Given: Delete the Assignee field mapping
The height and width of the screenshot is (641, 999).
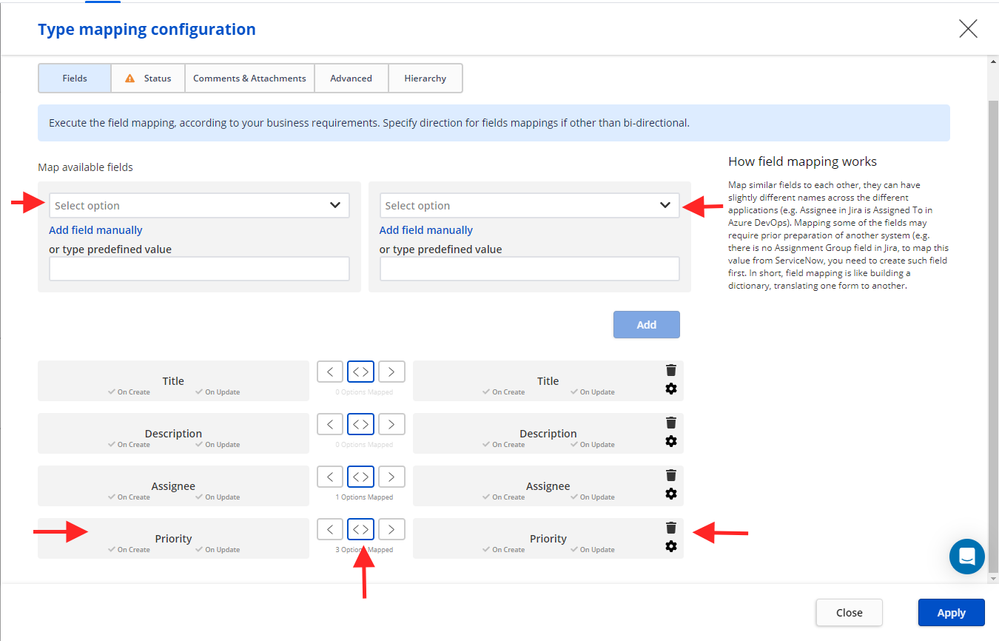Looking at the screenshot, I should coord(671,475).
